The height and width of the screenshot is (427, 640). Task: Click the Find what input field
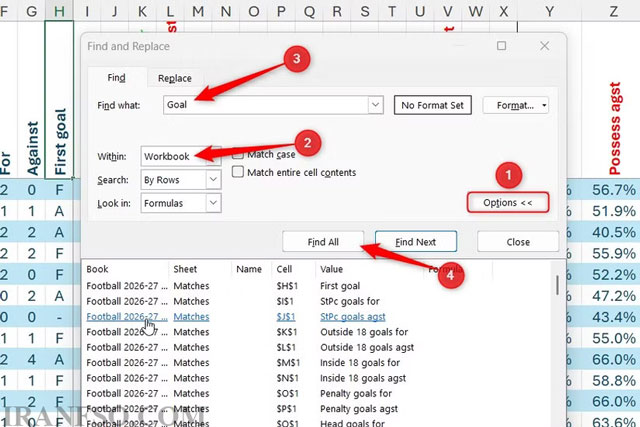tap(266, 105)
